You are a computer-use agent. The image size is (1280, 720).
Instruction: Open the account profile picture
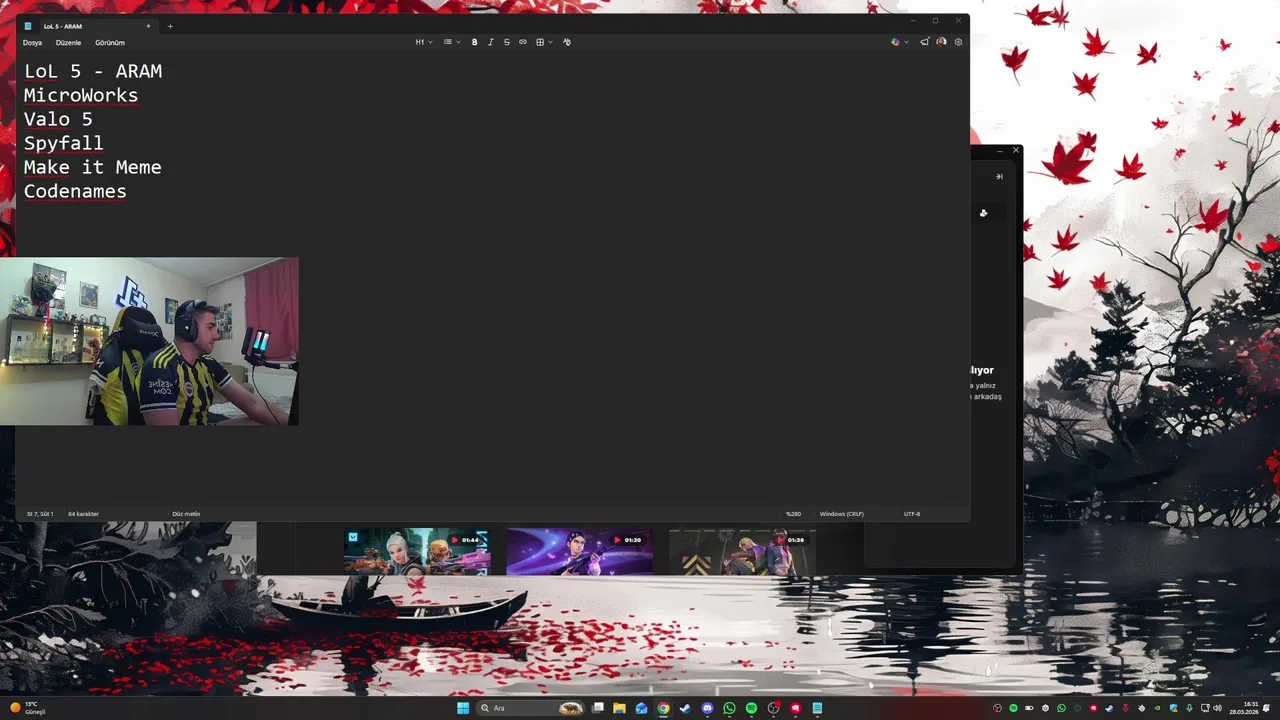click(941, 42)
